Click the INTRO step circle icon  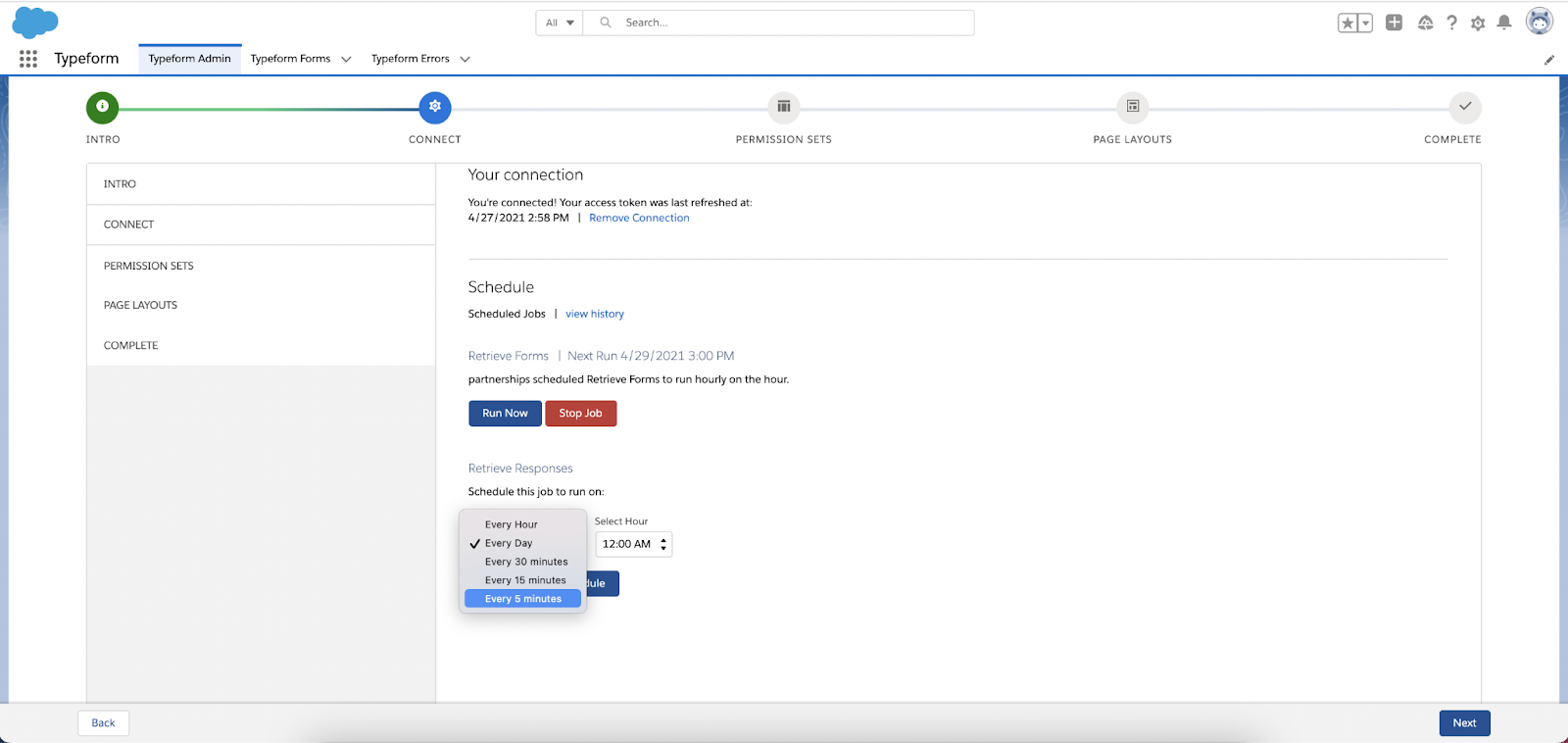(x=102, y=107)
